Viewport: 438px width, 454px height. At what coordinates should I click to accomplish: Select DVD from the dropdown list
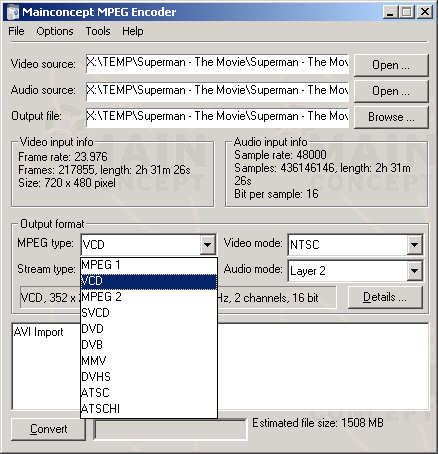tap(149, 329)
